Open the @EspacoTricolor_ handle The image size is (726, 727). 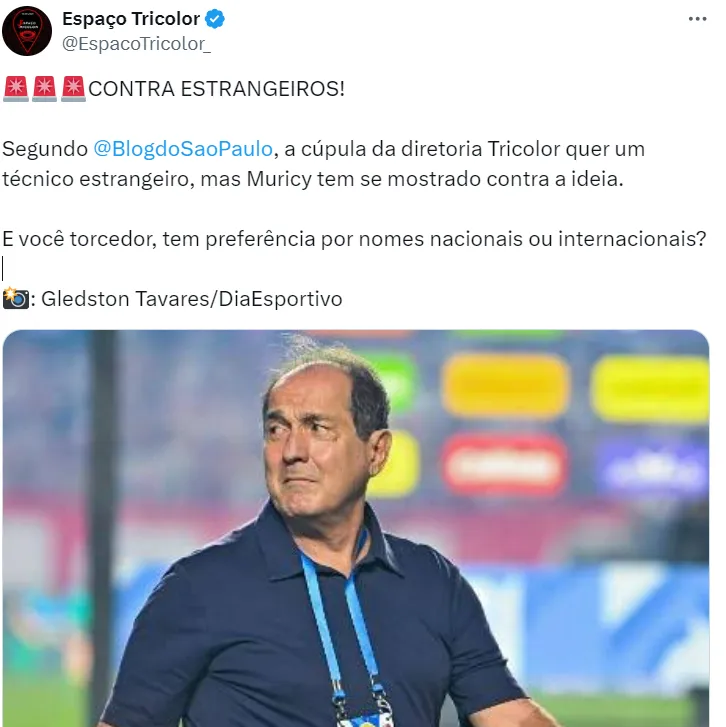pos(136,44)
